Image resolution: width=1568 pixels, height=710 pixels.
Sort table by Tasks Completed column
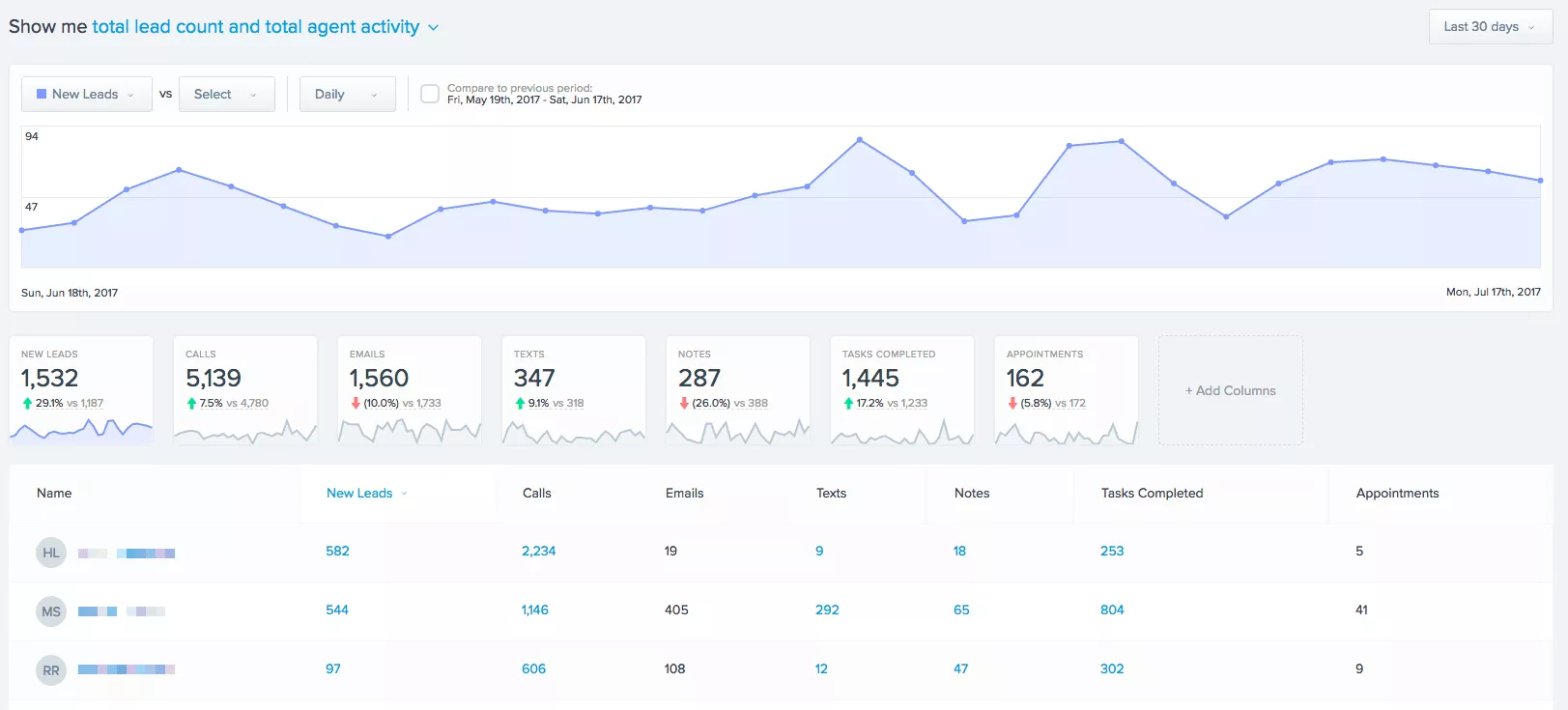point(1152,493)
